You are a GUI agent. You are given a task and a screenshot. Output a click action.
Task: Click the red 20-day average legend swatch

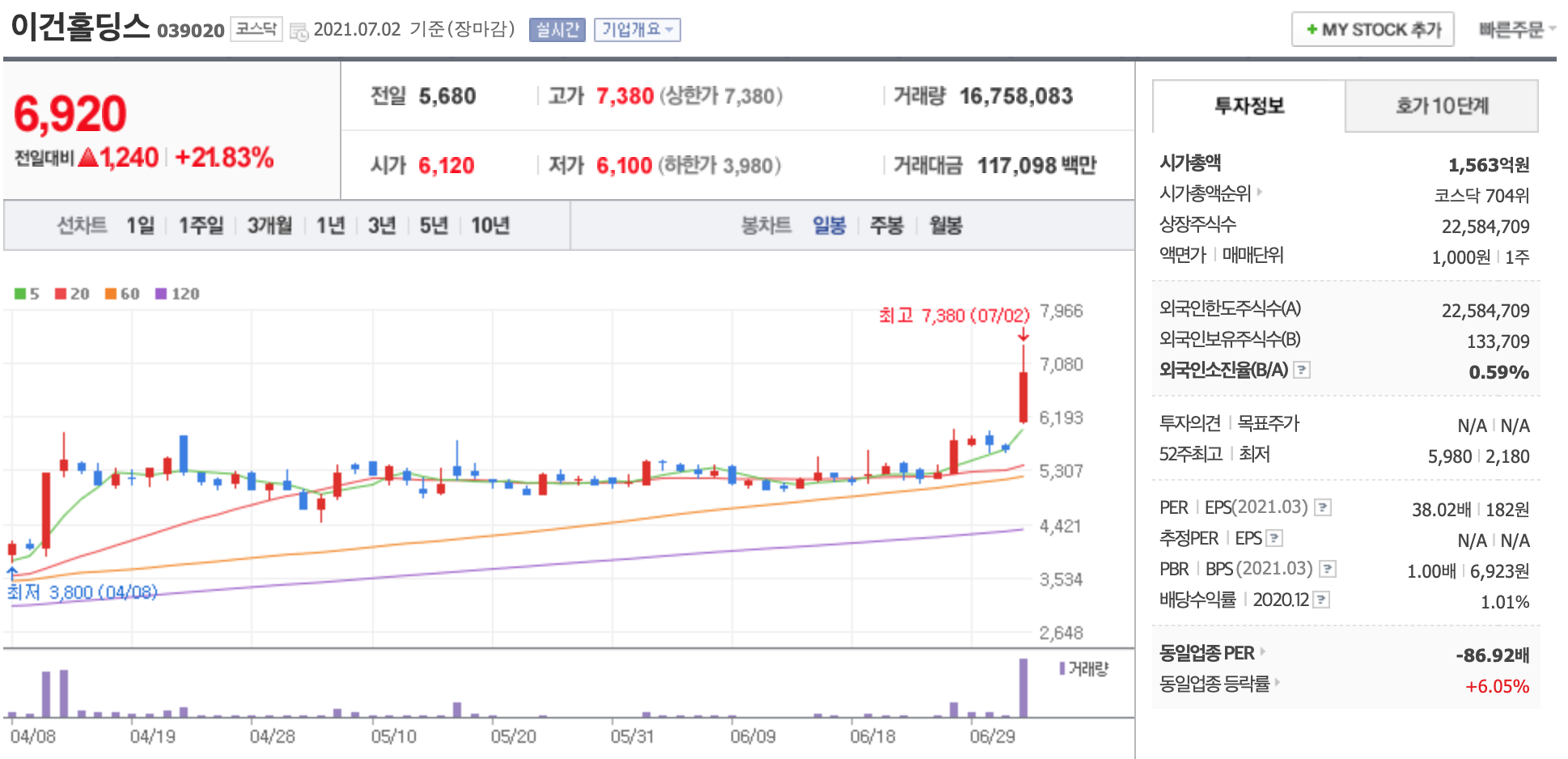pyautogui.click(x=61, y=293)
